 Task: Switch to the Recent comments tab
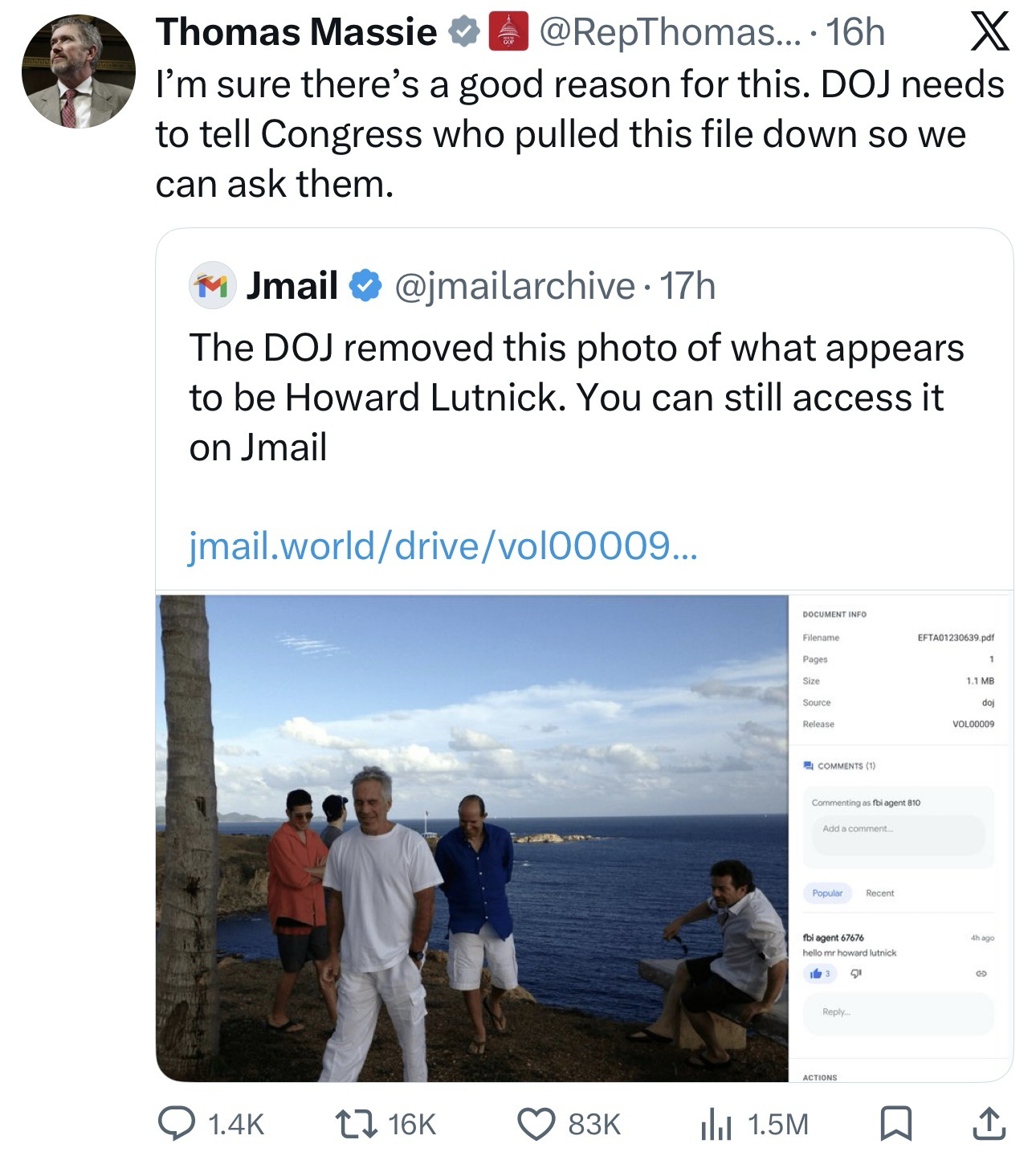(879, 893)
